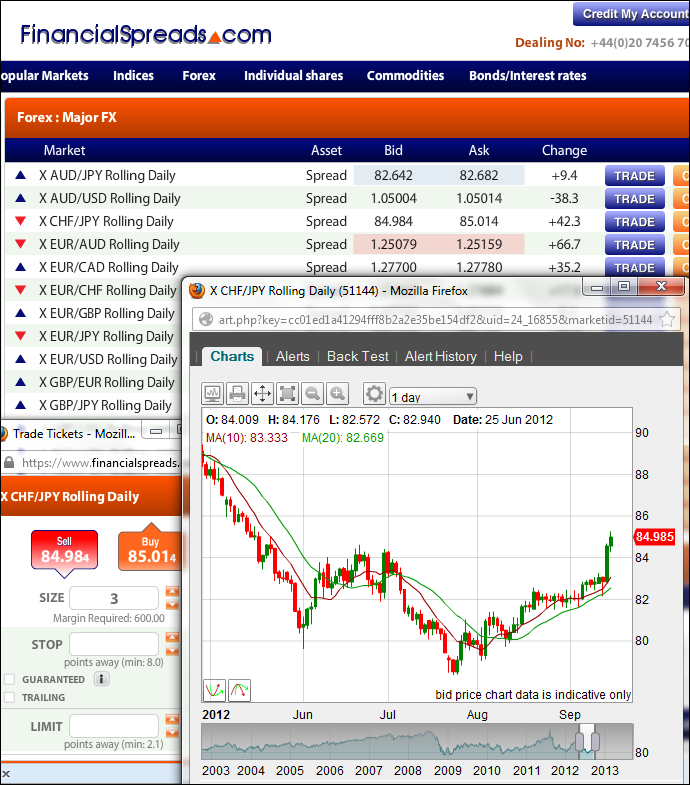This screenshot has width=690, height=785.
Task: Increase STOP with the up stepper
Action: tap(172, 637)
